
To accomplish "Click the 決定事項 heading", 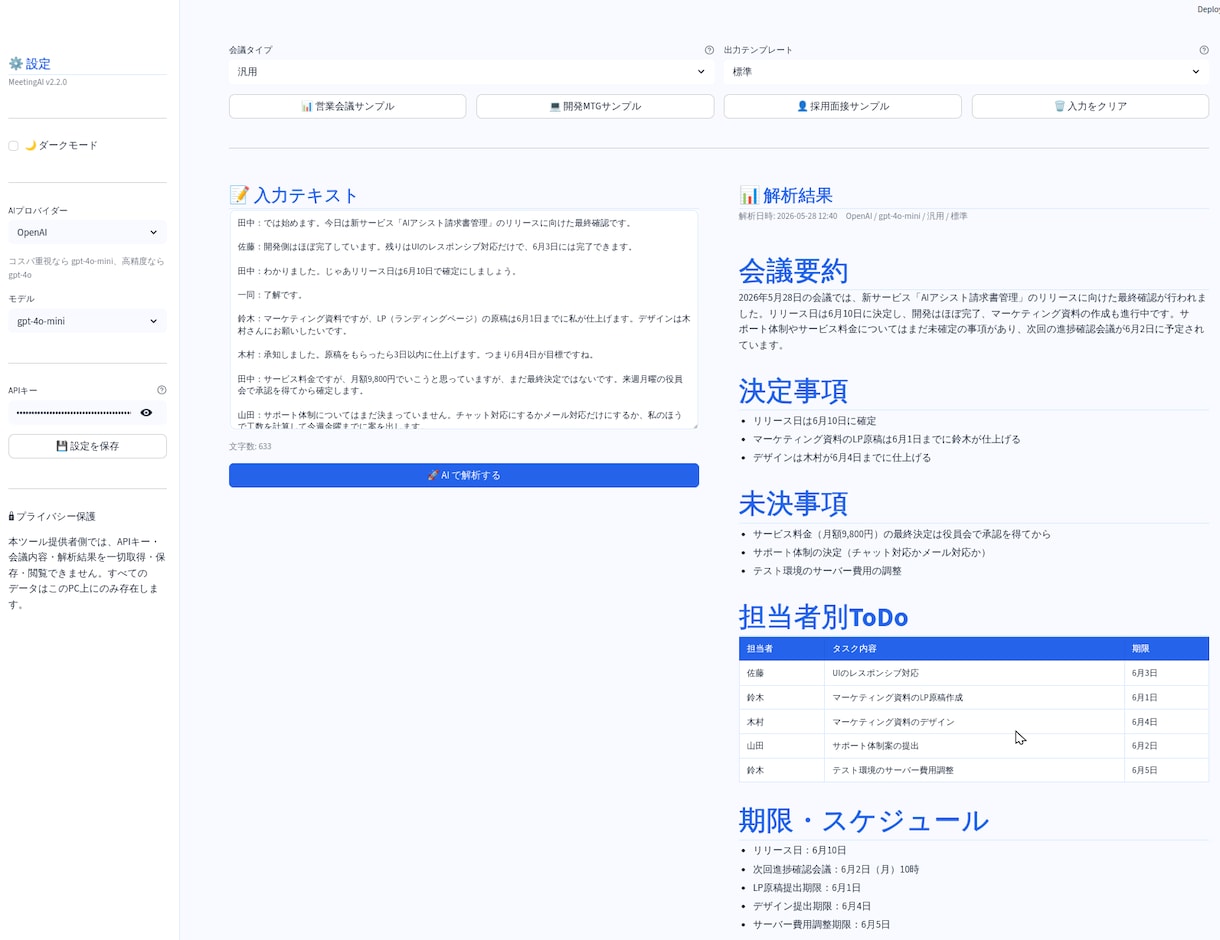I will (x=794, y=390).
